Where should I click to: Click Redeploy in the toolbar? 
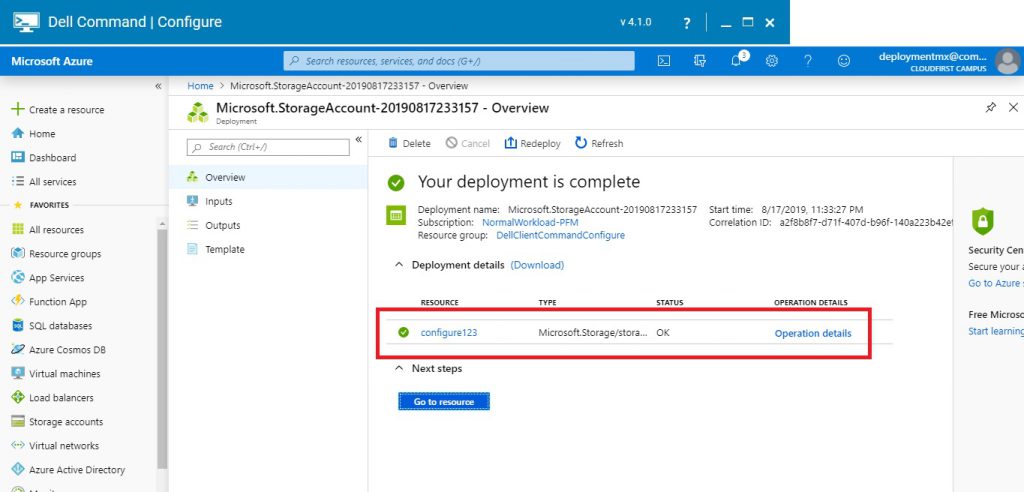[x=533, y=143]
